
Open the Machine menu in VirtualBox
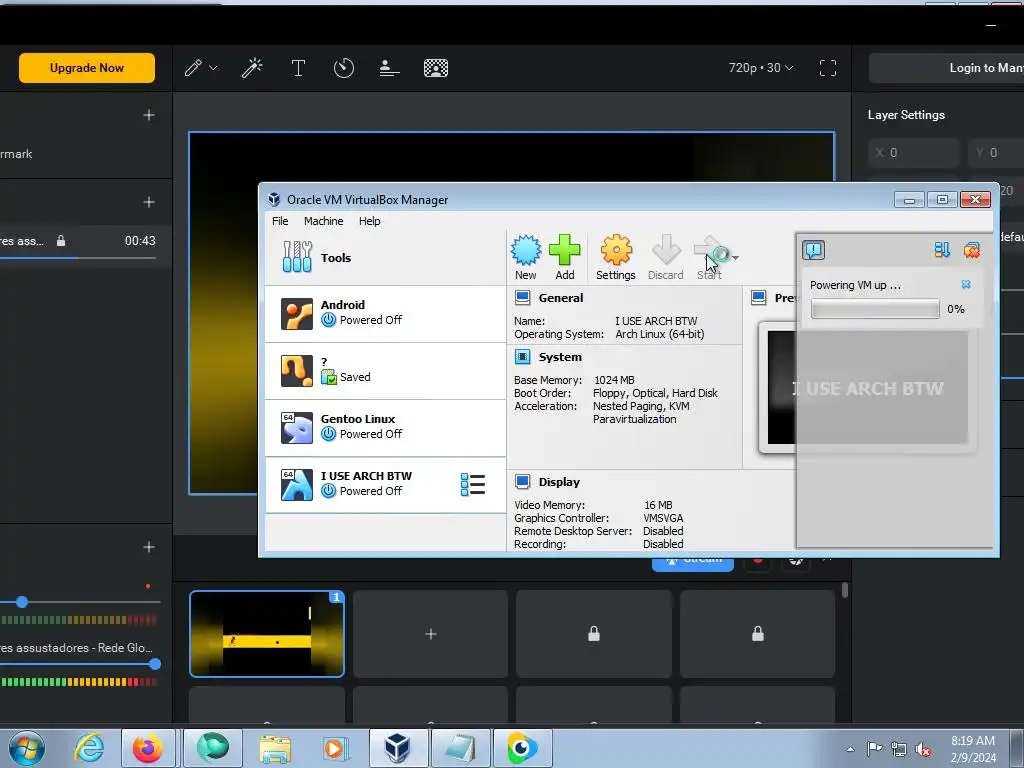click(x=323, y=221)
